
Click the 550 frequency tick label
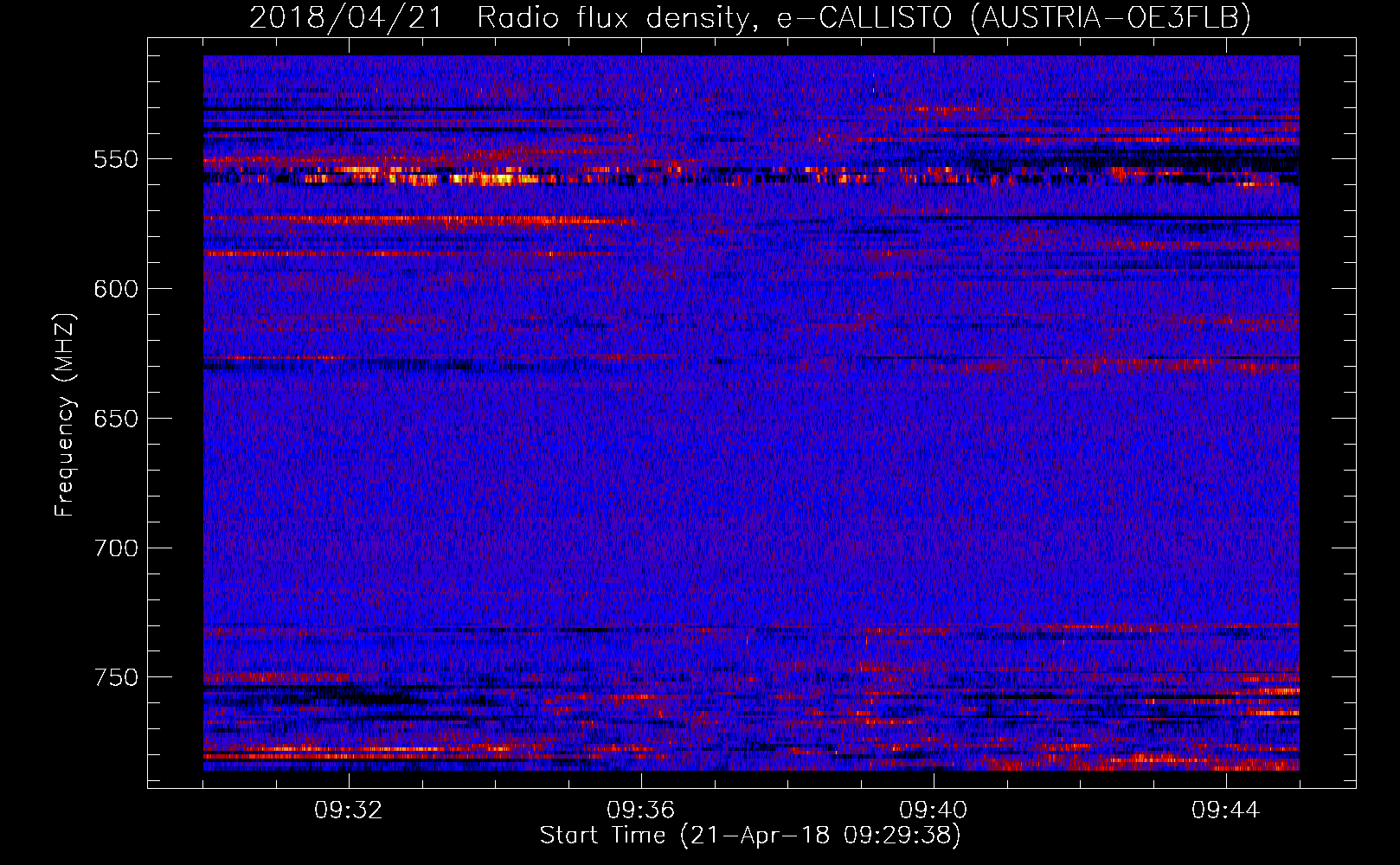tap(117, 159)
